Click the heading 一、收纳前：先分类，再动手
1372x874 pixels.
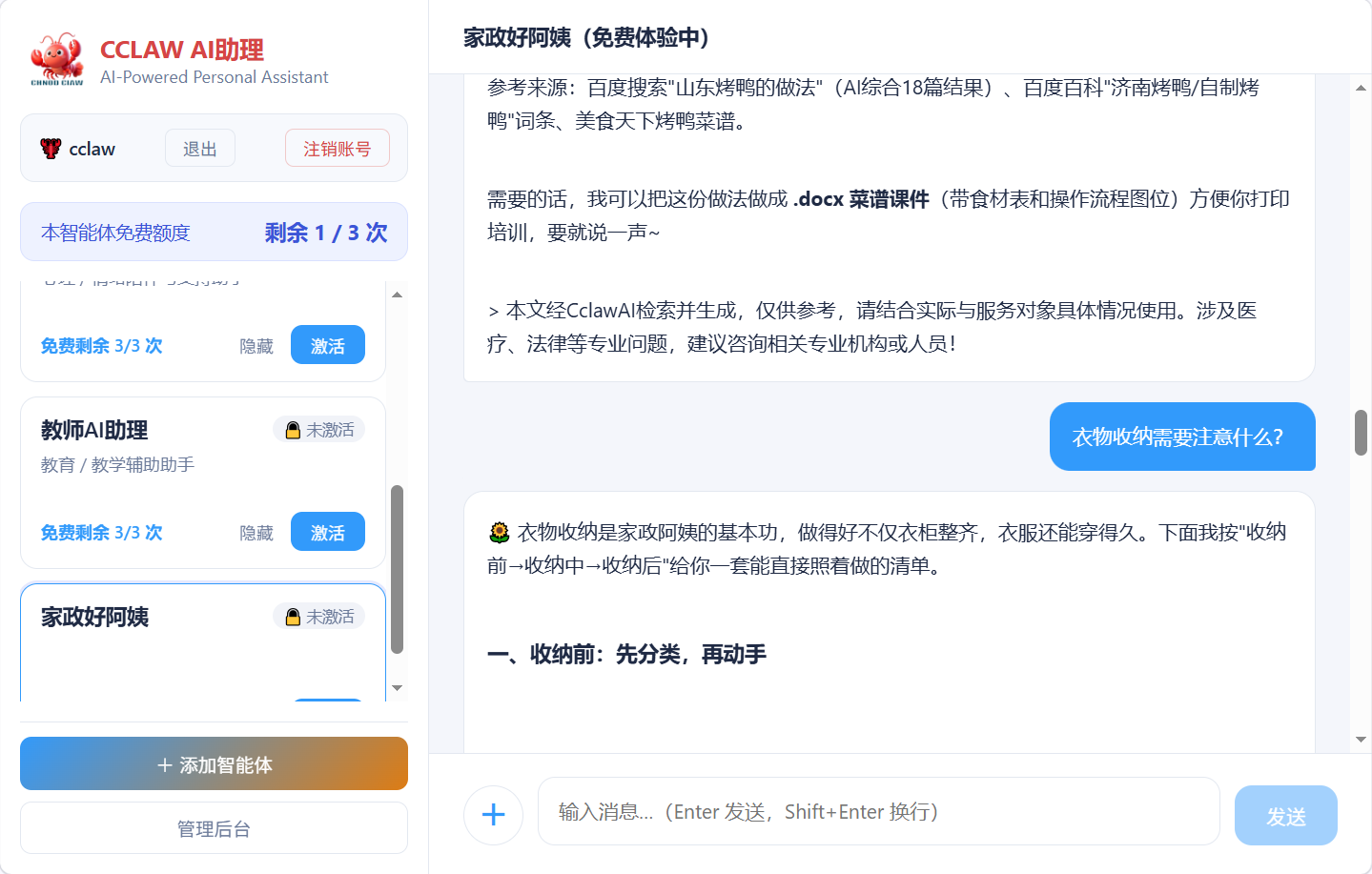626,654
